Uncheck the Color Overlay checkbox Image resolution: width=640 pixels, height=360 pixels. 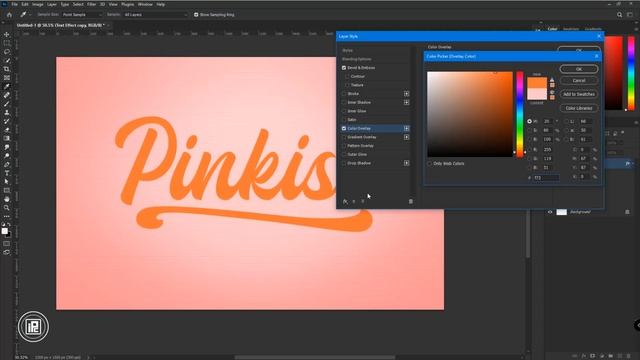[344, 129]
